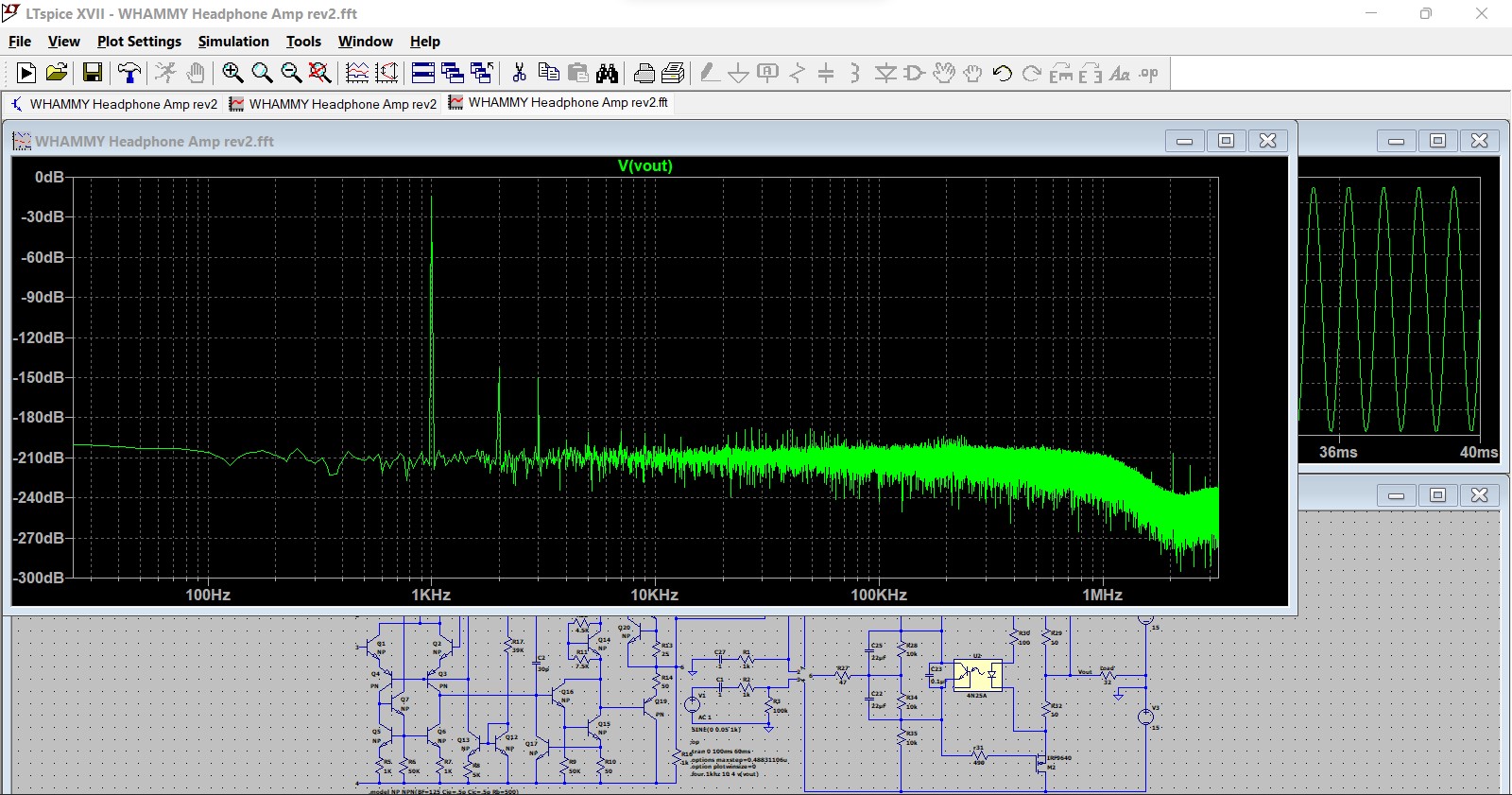Close the schematic child window
Screen dimensions: 1512x795
pyautogui.click(x=1480, y=495)
